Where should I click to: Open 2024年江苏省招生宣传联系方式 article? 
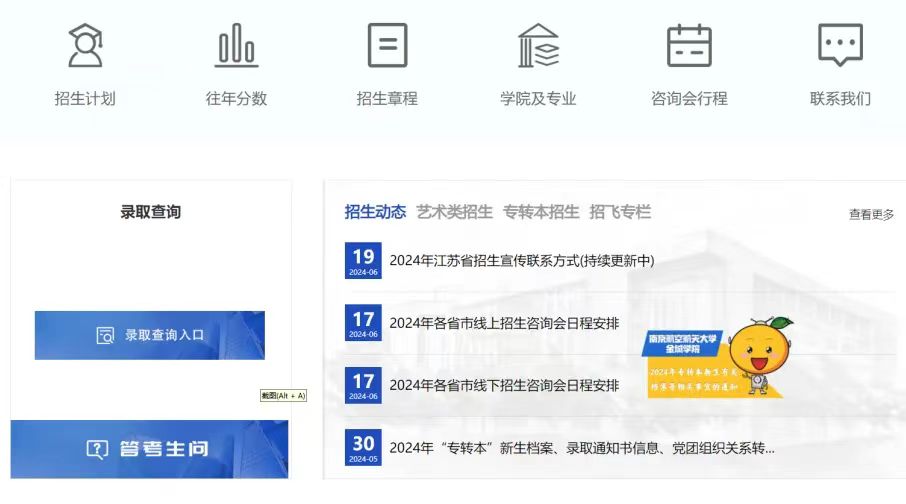point(521,261)
